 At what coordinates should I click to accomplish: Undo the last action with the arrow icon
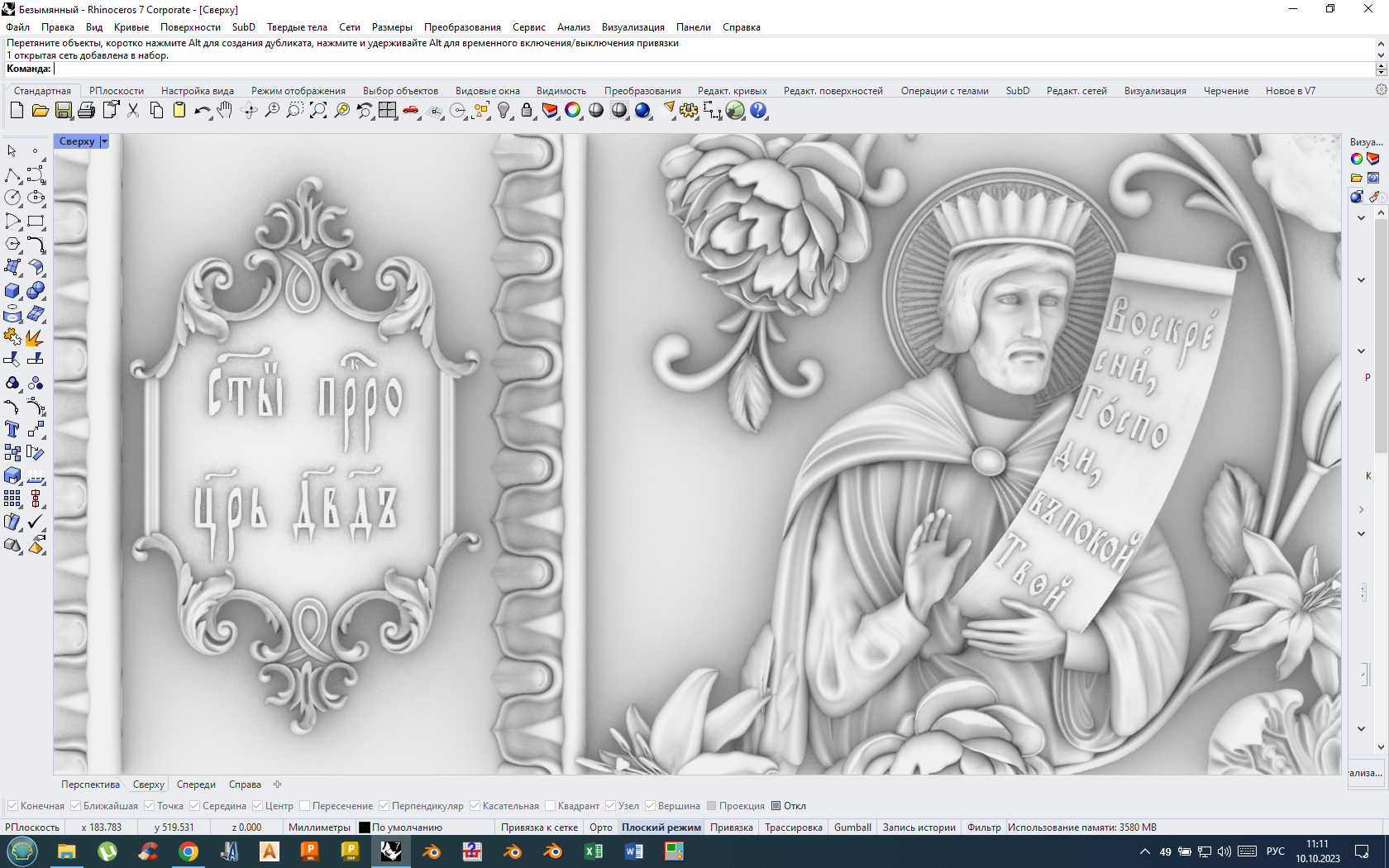click(x=202, y=110)
